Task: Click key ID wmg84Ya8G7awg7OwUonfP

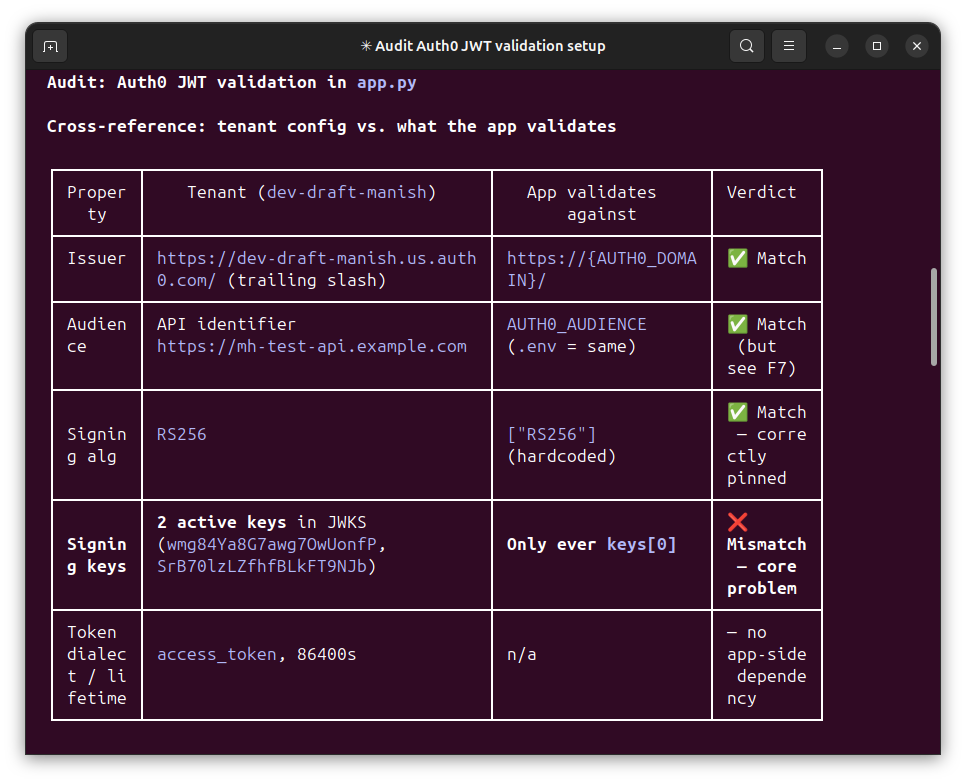Action: [272, 545]
